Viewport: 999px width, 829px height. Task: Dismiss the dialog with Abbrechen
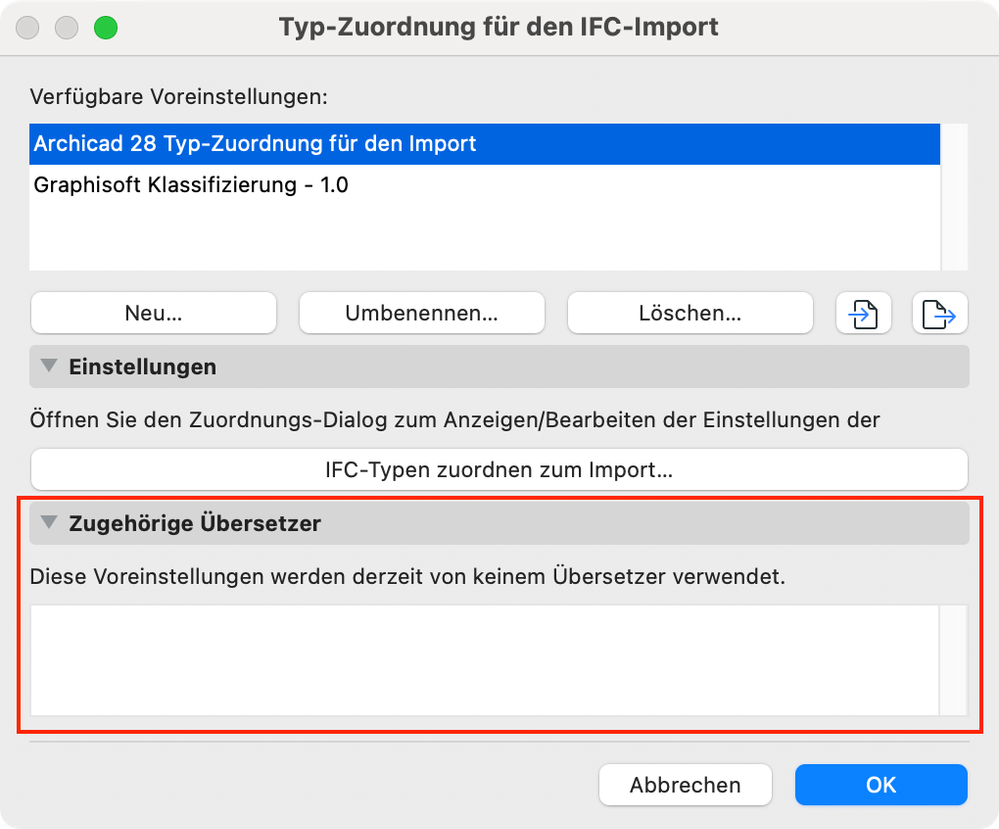tap(685, 784)
